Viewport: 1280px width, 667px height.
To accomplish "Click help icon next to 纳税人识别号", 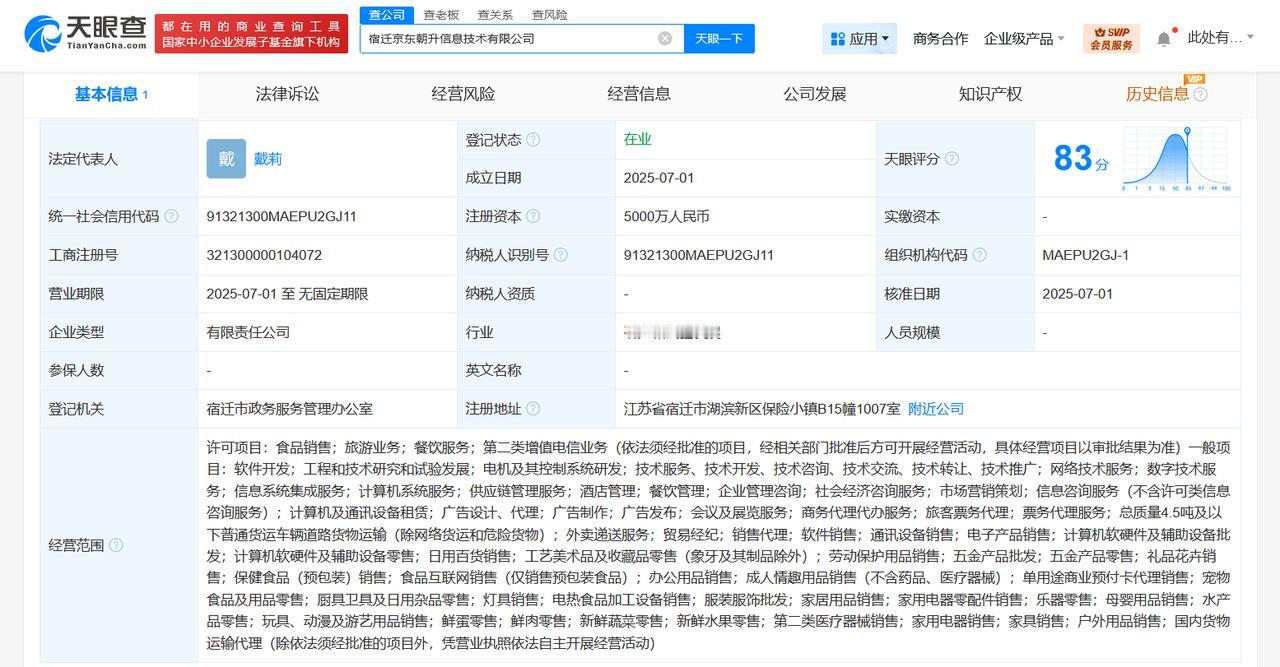I will tap(561, 255).
